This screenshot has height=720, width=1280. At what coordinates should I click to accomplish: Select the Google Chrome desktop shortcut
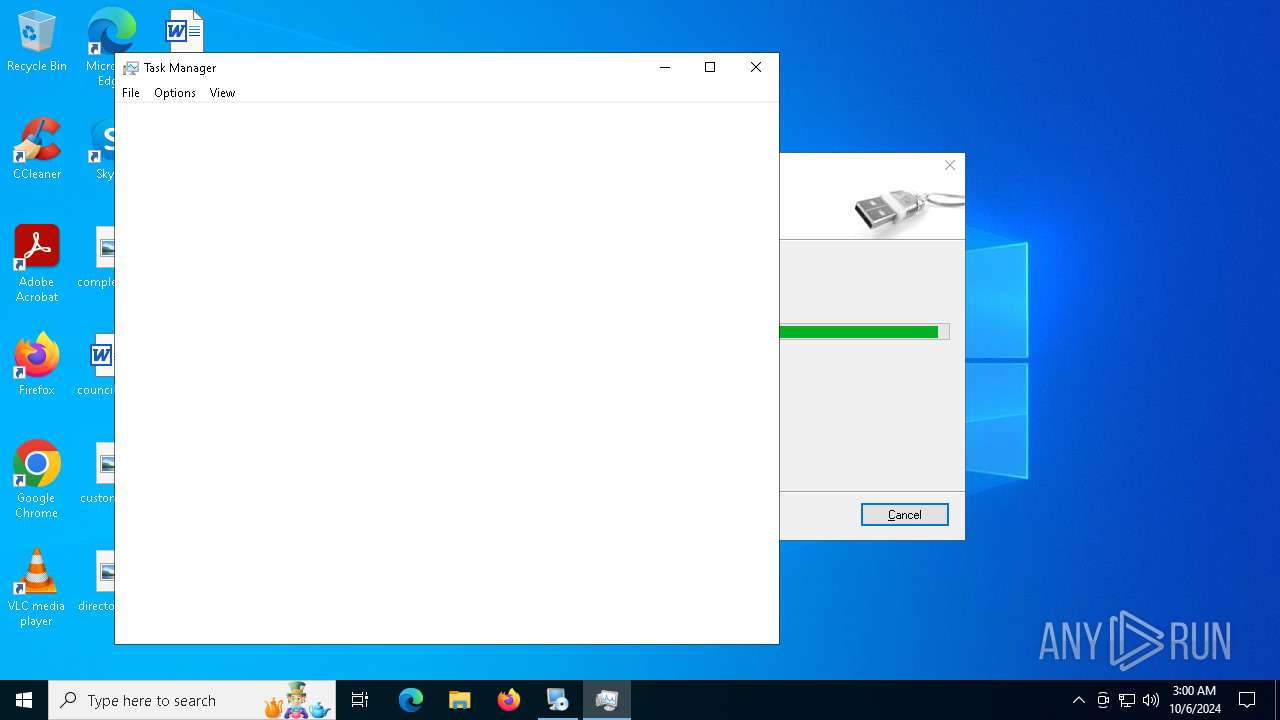pos(37,480)
